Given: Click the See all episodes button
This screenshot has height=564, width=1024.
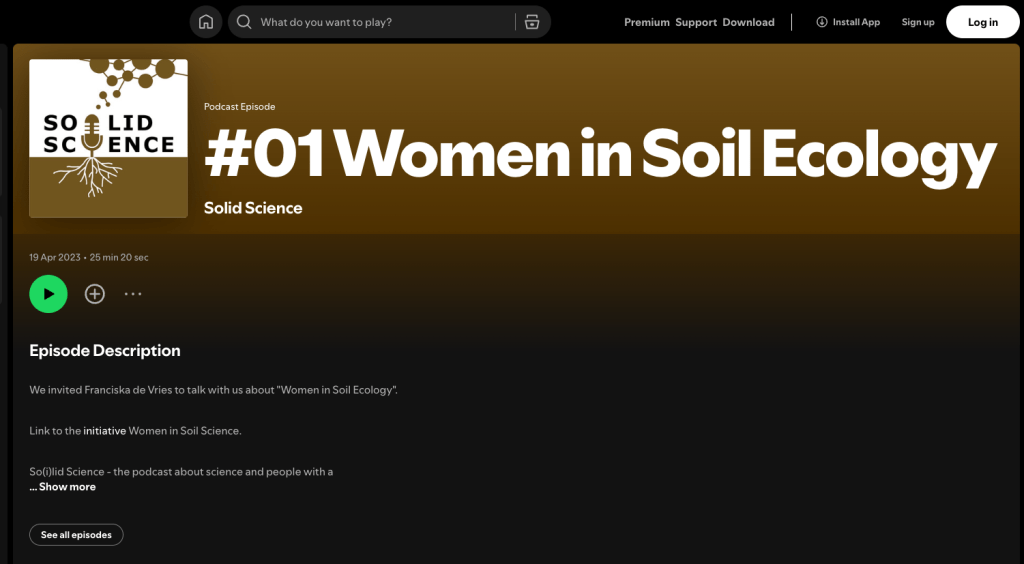Looking at the screenshot, I should (x=76, y=535).
